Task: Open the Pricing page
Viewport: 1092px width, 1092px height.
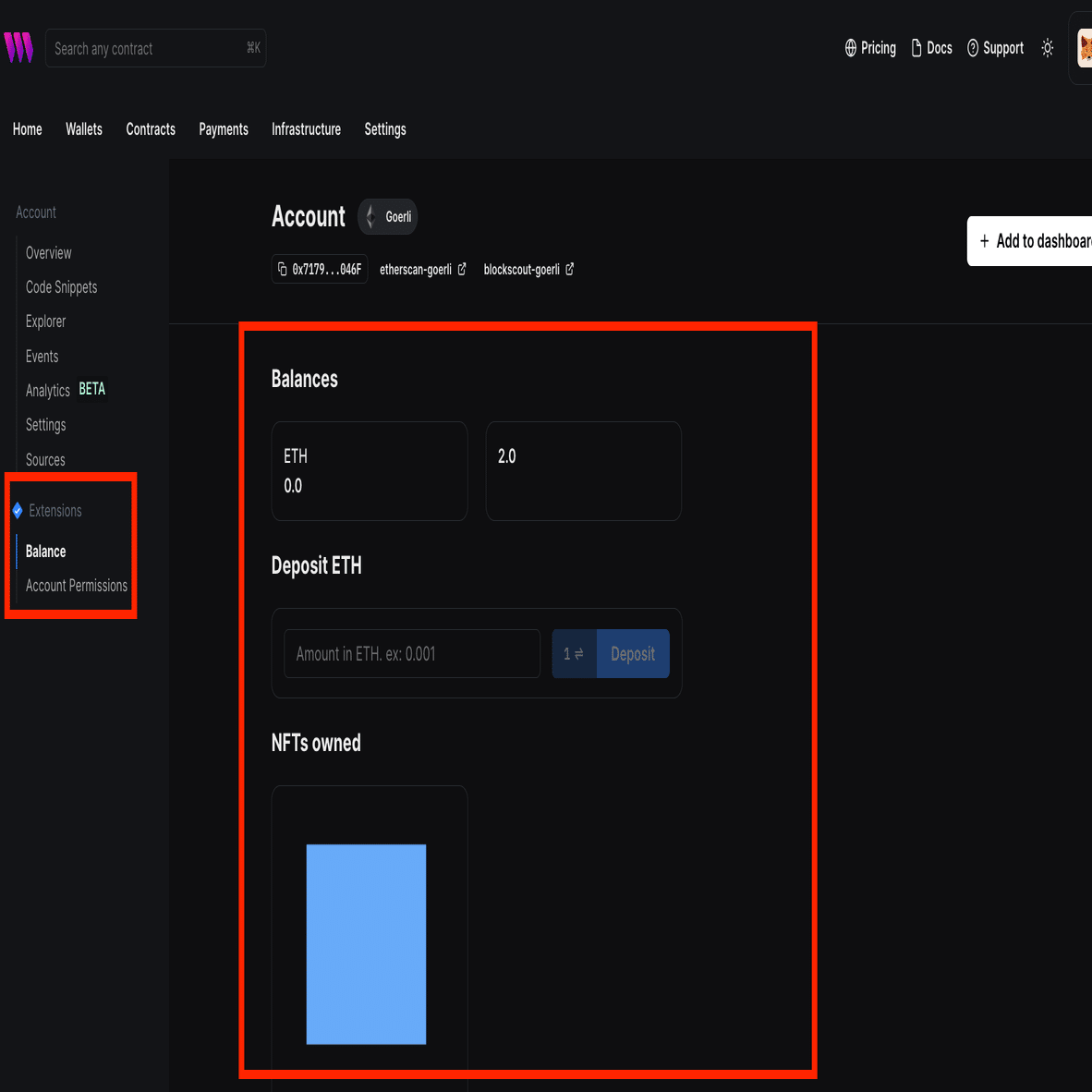Action: 870,48
